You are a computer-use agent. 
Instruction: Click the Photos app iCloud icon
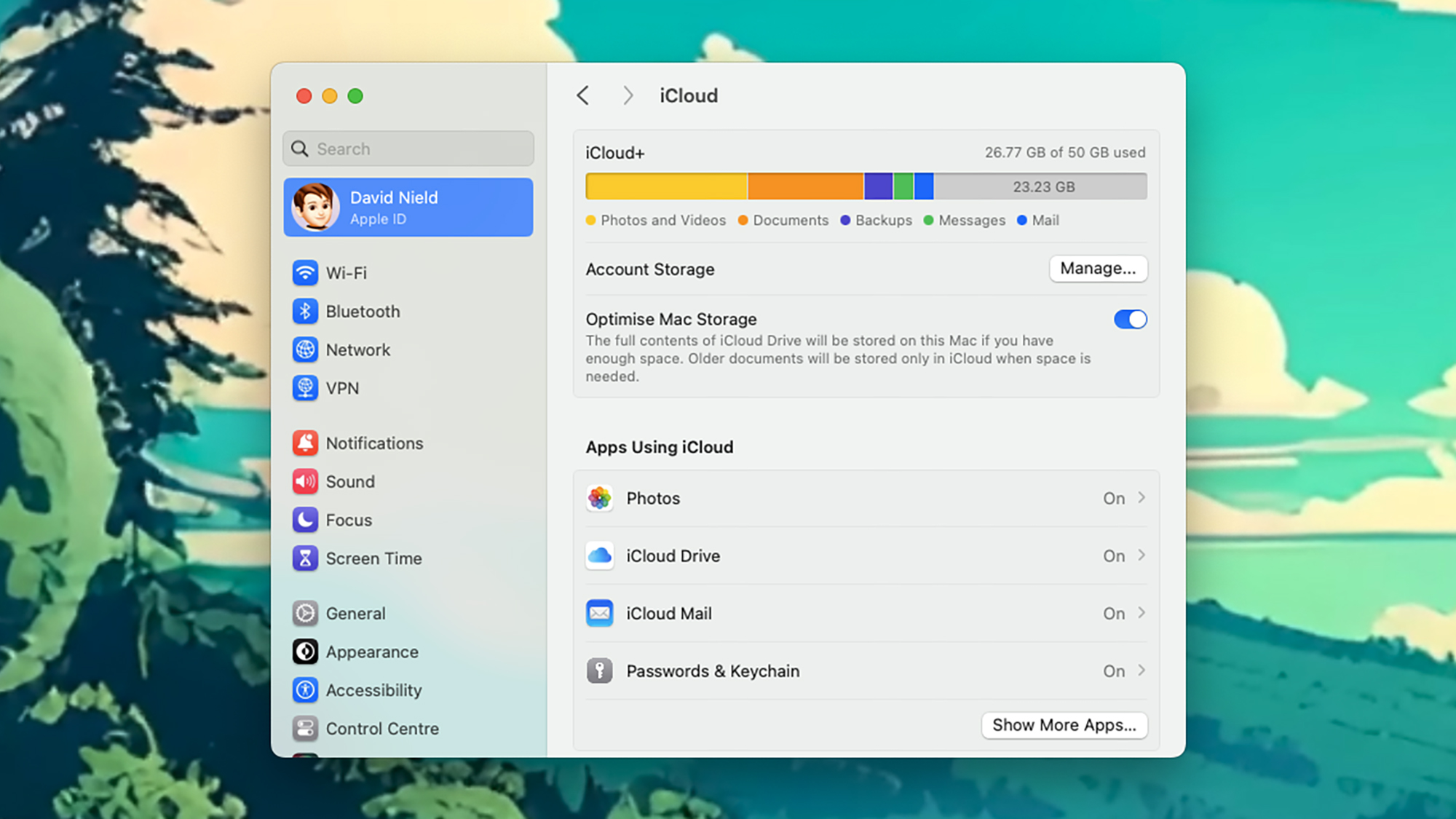coord(599,498)
